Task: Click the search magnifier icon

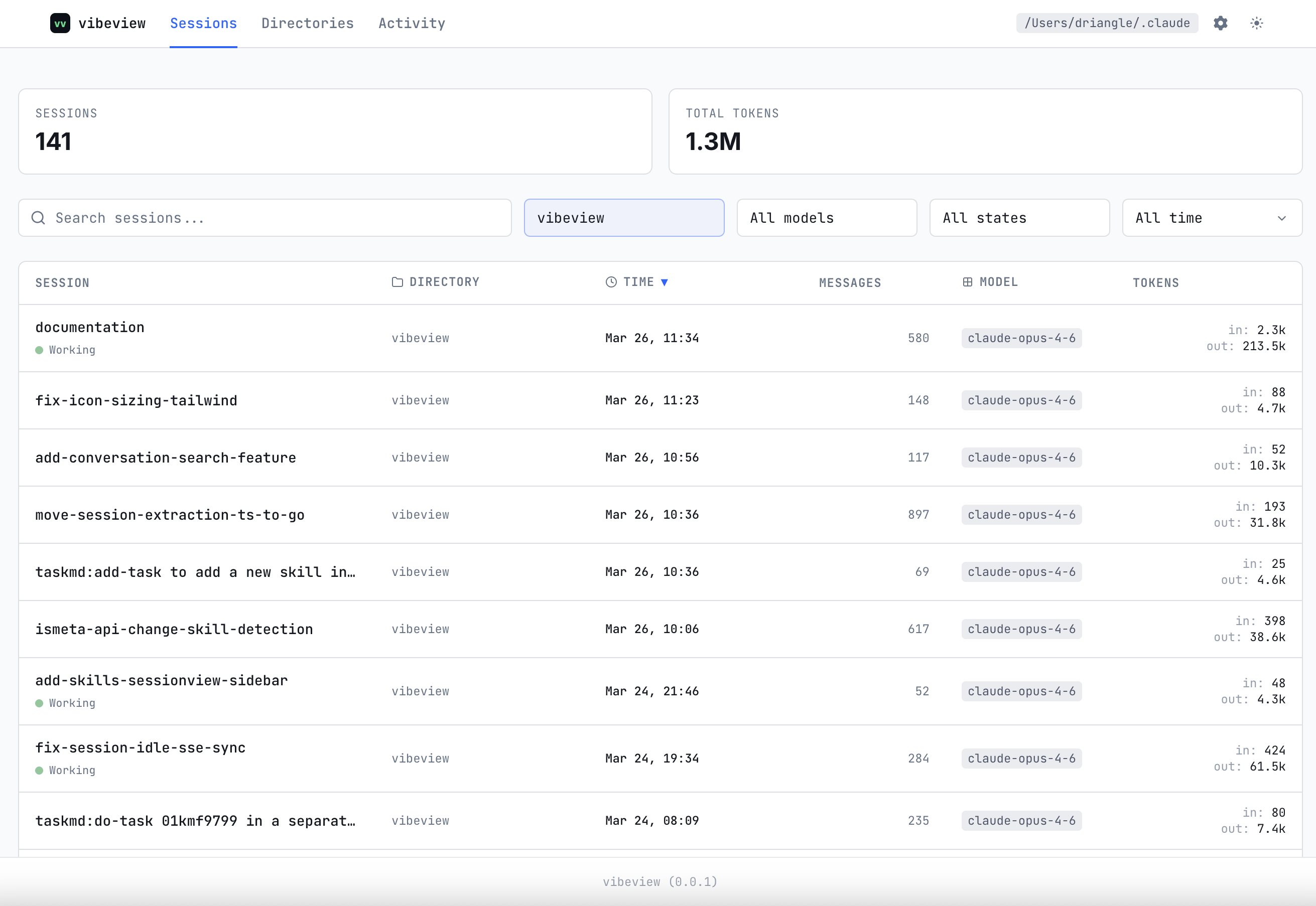Action: click(38, 217)
